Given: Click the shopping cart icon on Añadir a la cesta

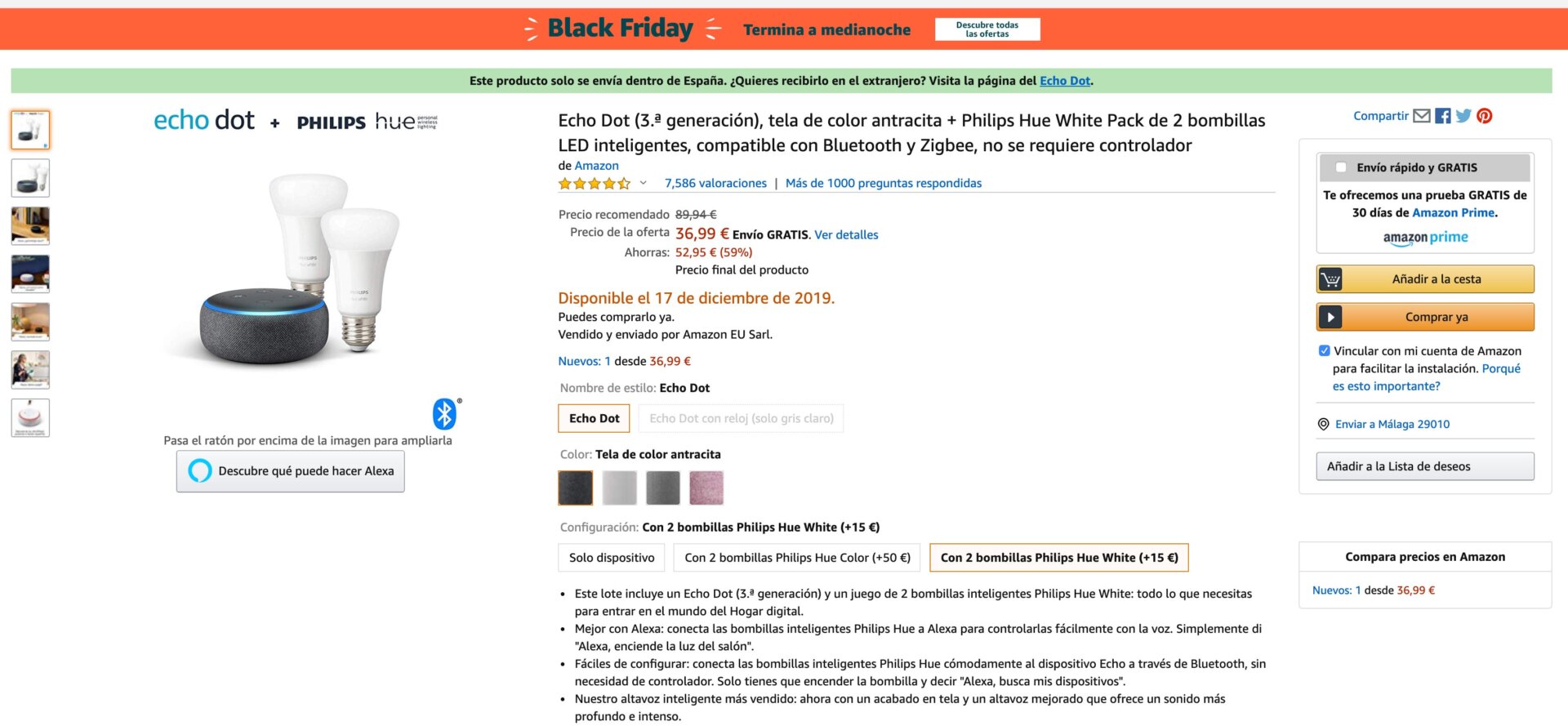Looking at the screenshot, I should pyautogui.click(x=1330, y=279).
